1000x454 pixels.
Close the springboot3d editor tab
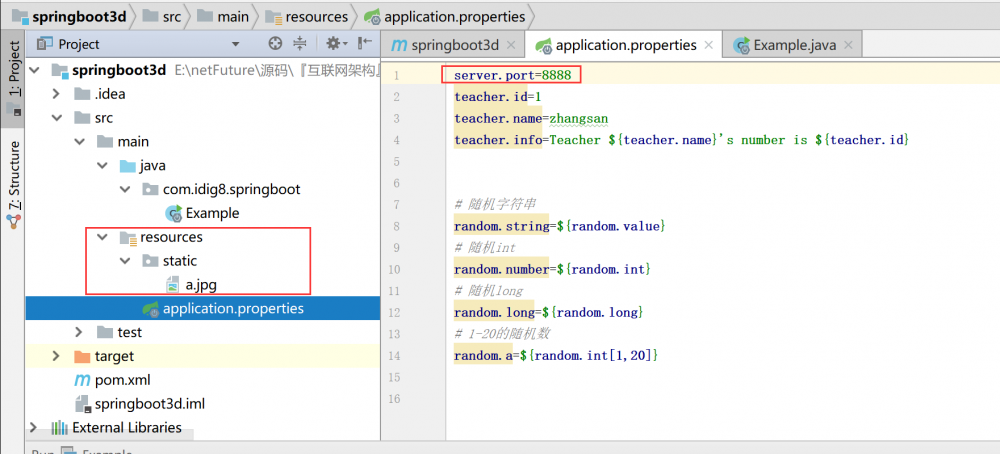pos(512,45)
